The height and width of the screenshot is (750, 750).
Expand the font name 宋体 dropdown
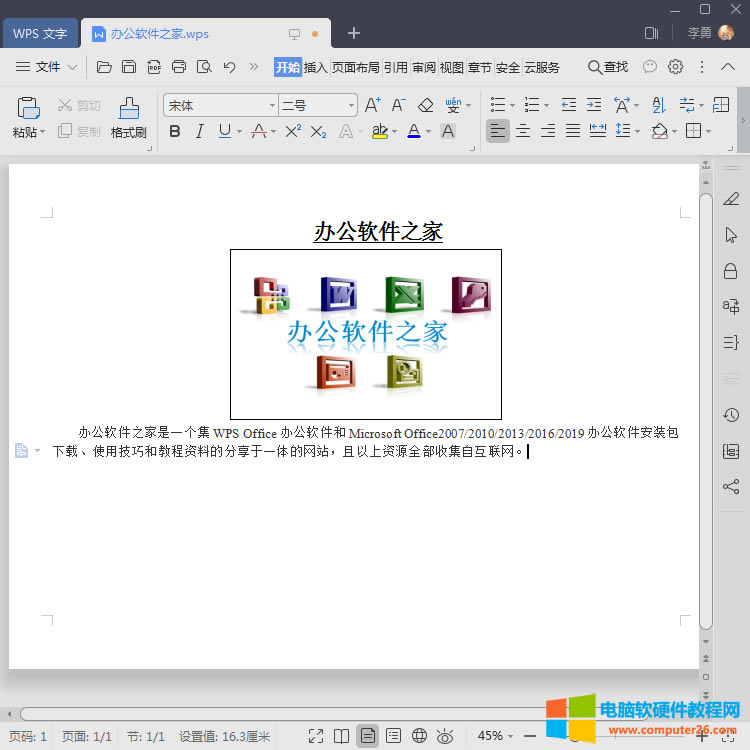(x=272, y=105)
